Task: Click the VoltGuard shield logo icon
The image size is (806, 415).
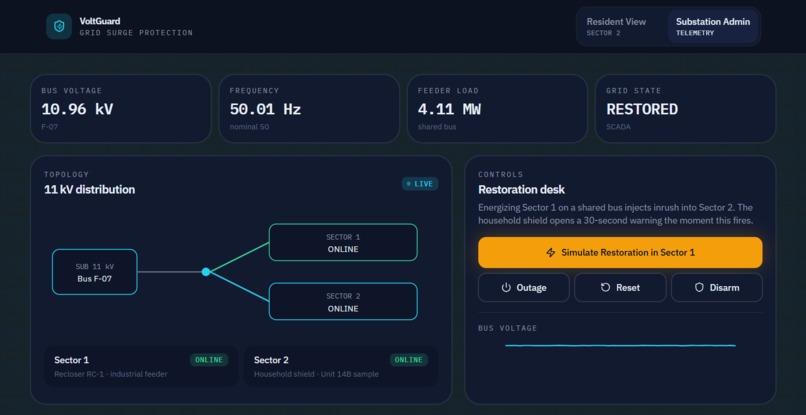Action: [59, 26]
